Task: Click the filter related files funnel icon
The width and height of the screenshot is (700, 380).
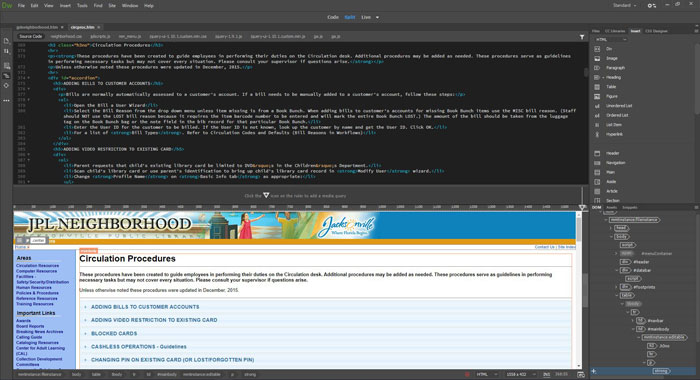Action: tap(582, 37)
